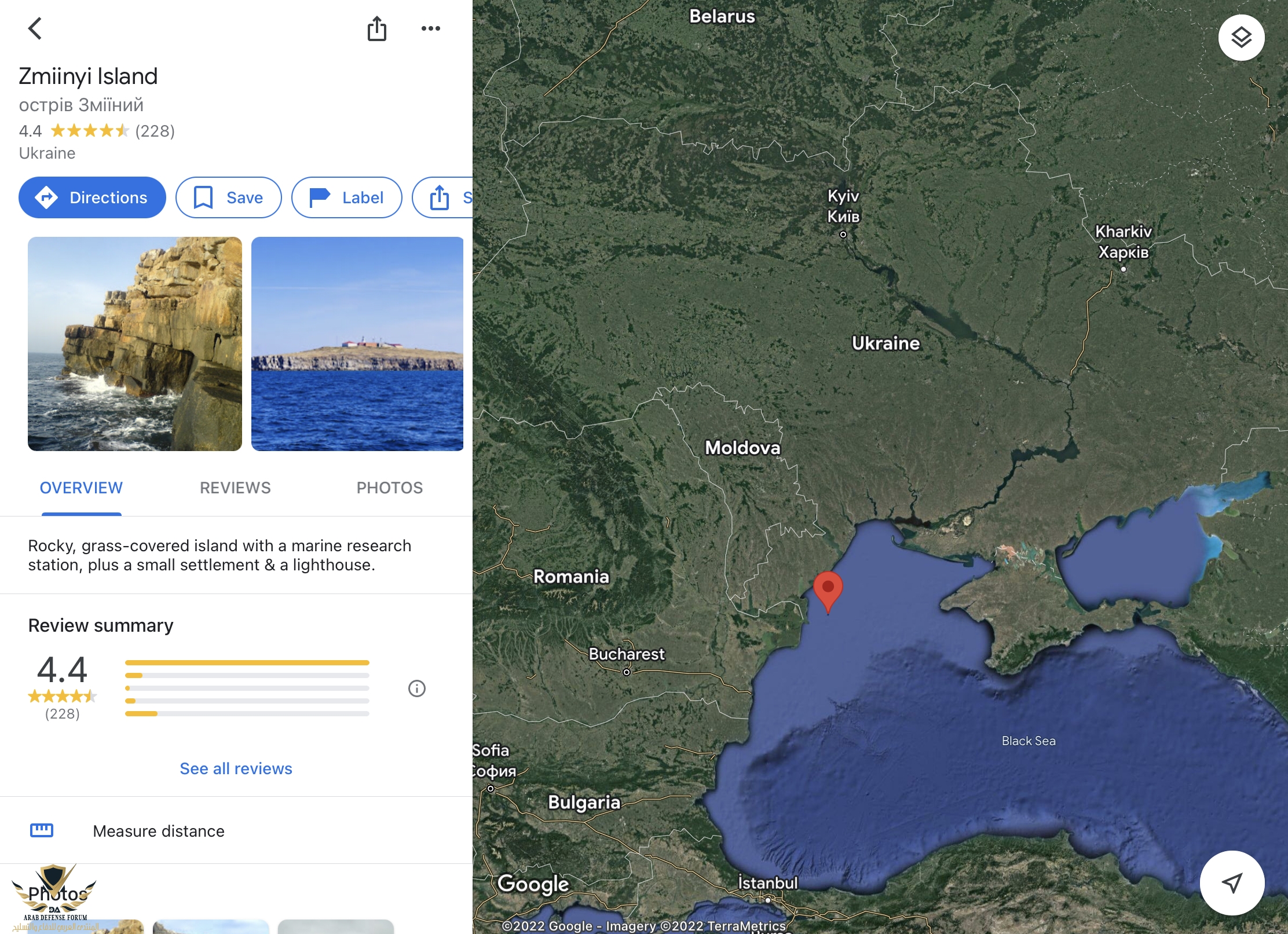Add a Label to this place

point(347,197)
